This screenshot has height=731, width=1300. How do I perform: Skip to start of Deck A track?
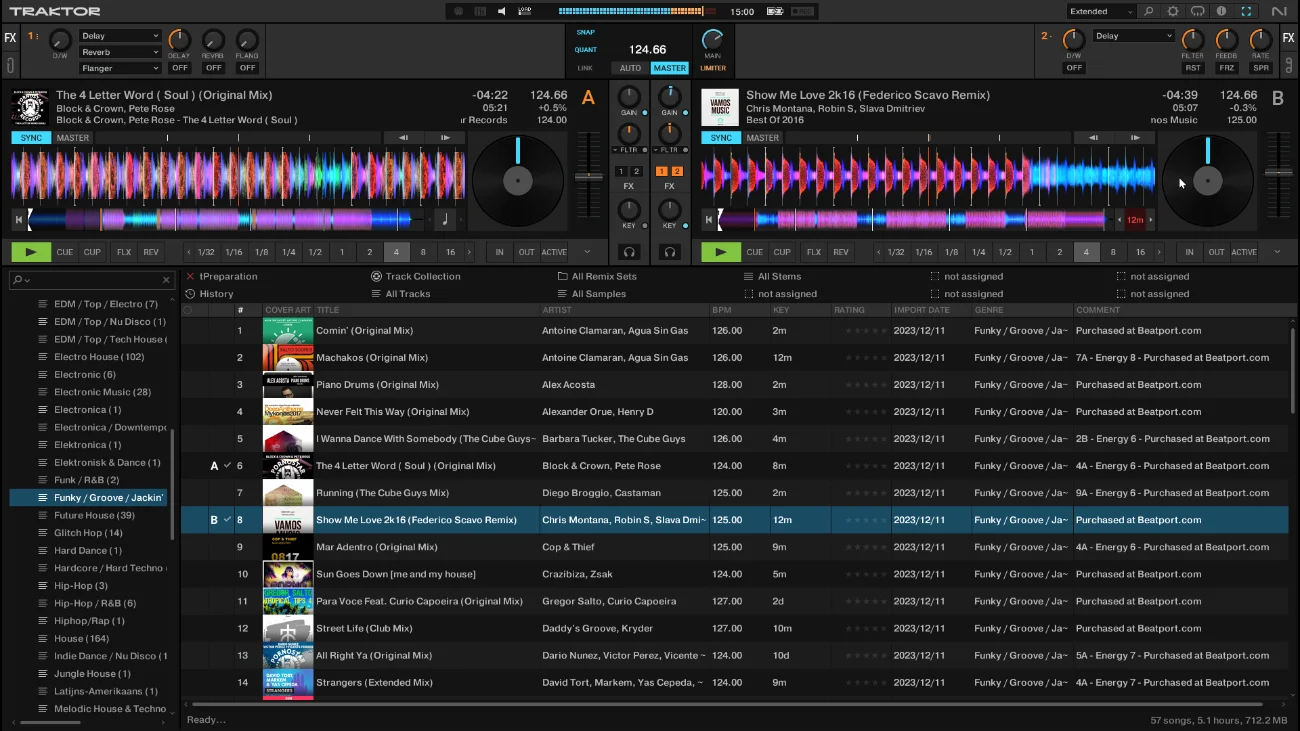[18, 219]
